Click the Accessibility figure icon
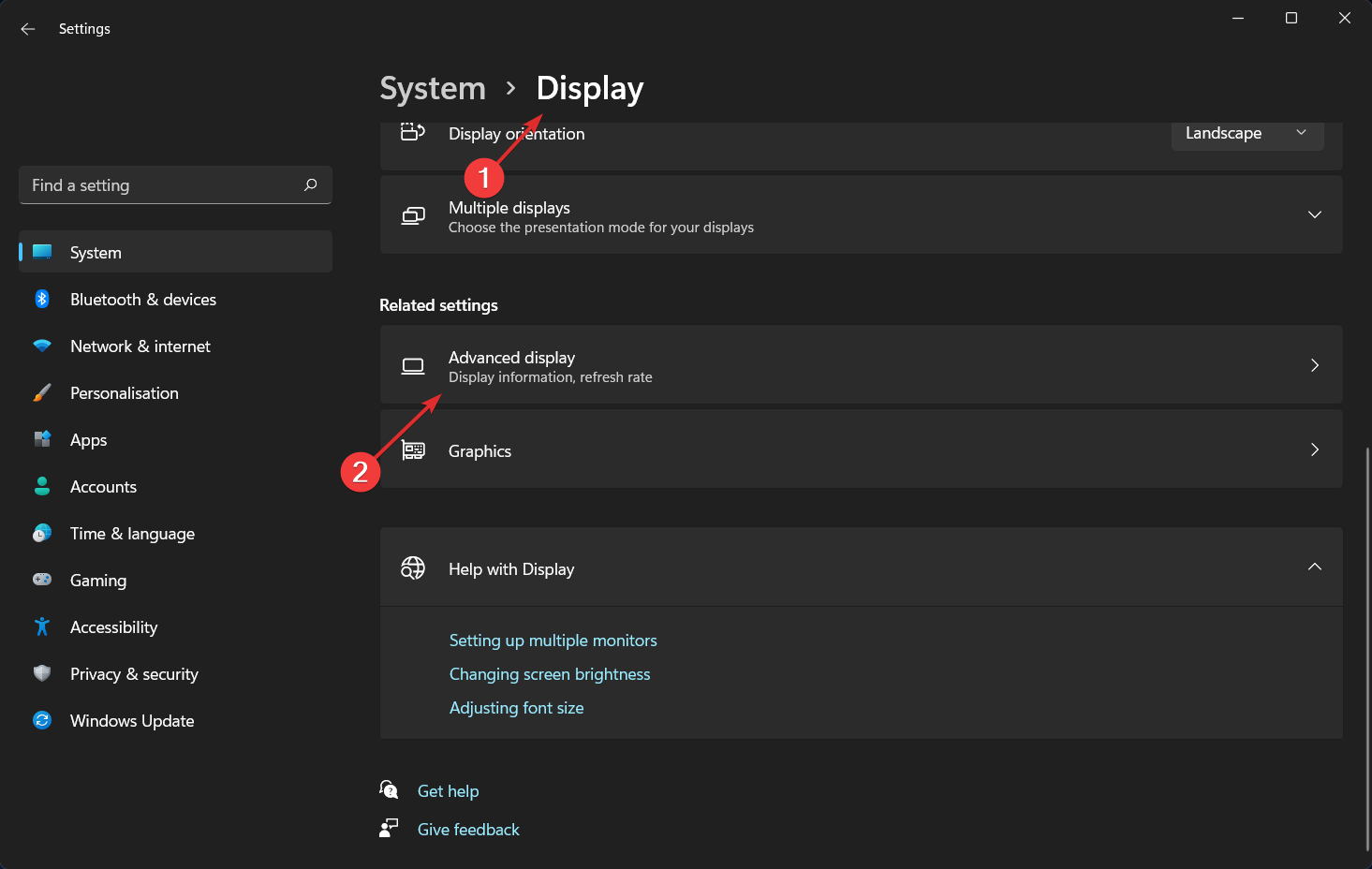The width and height of the screenshot is (1372, 869). pyautogui.click(x=42, y=626)
